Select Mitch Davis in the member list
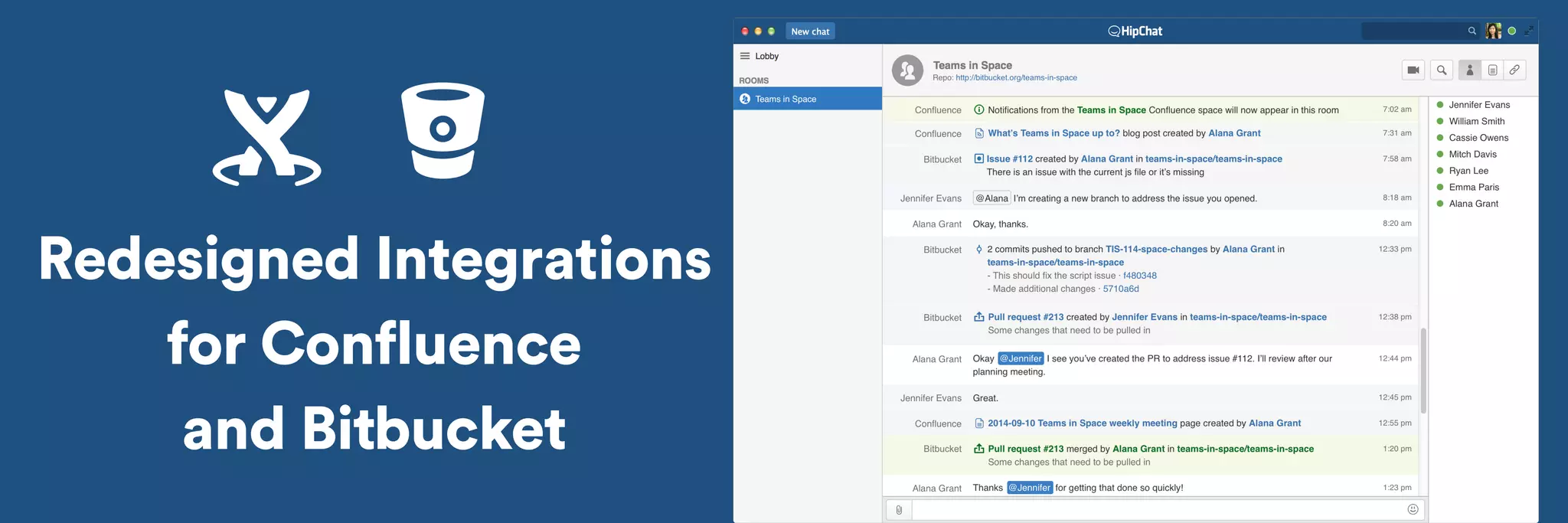The width and height of the screenshot is (1568, 523). pyautogui.click(x=1472, y=154)
